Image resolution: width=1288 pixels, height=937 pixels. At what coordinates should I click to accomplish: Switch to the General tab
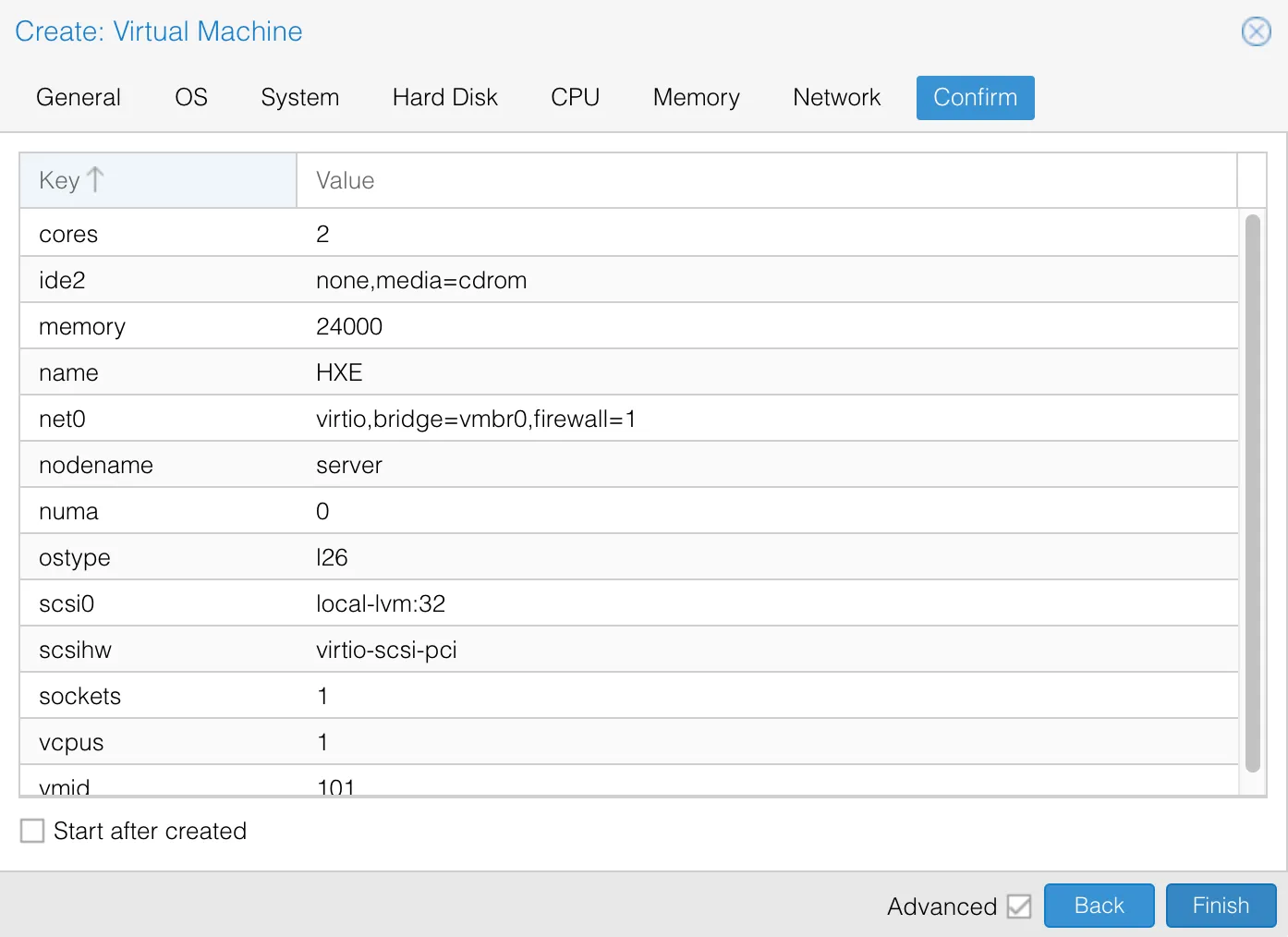(x=79, y=98)
